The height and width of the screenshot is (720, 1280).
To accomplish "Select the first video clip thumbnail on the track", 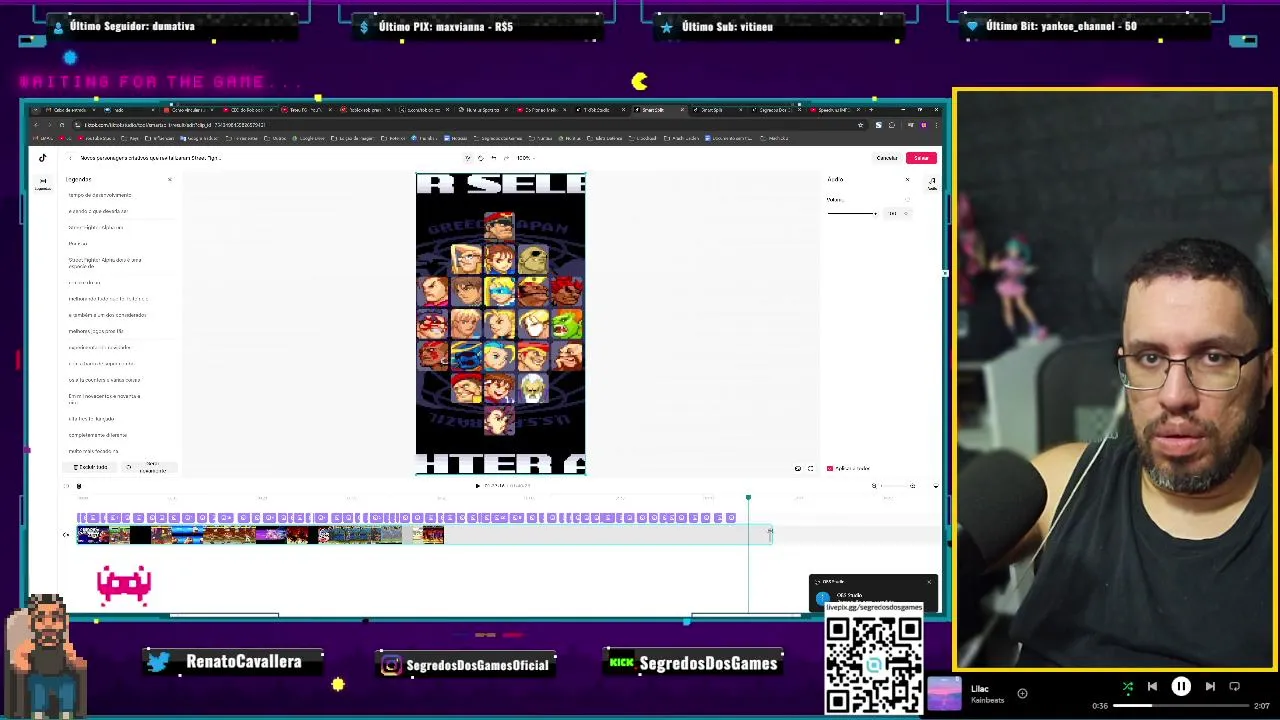I will click(92, 535).
